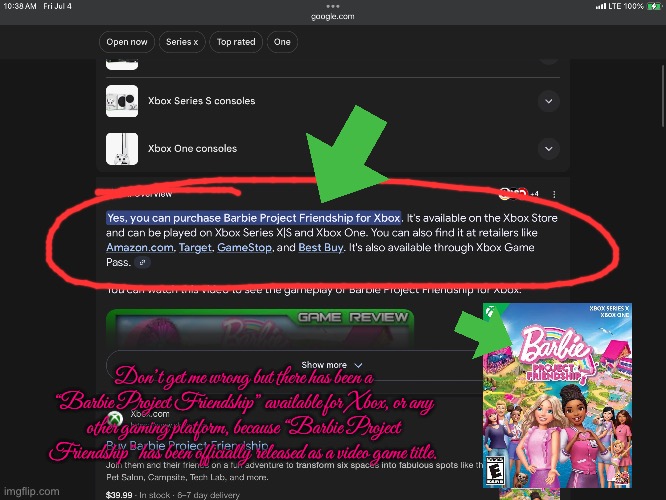This screenshot has width=666, height=500.
Task: Open the Target retailer link
Action: click(195, 247)
